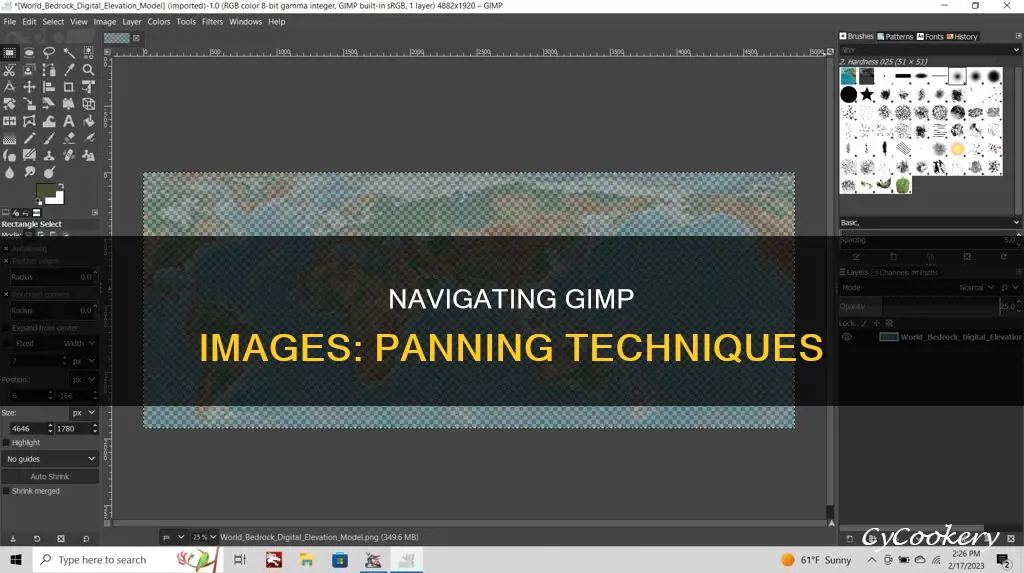
Task: Select the Smudge tool
Action: 29,172
